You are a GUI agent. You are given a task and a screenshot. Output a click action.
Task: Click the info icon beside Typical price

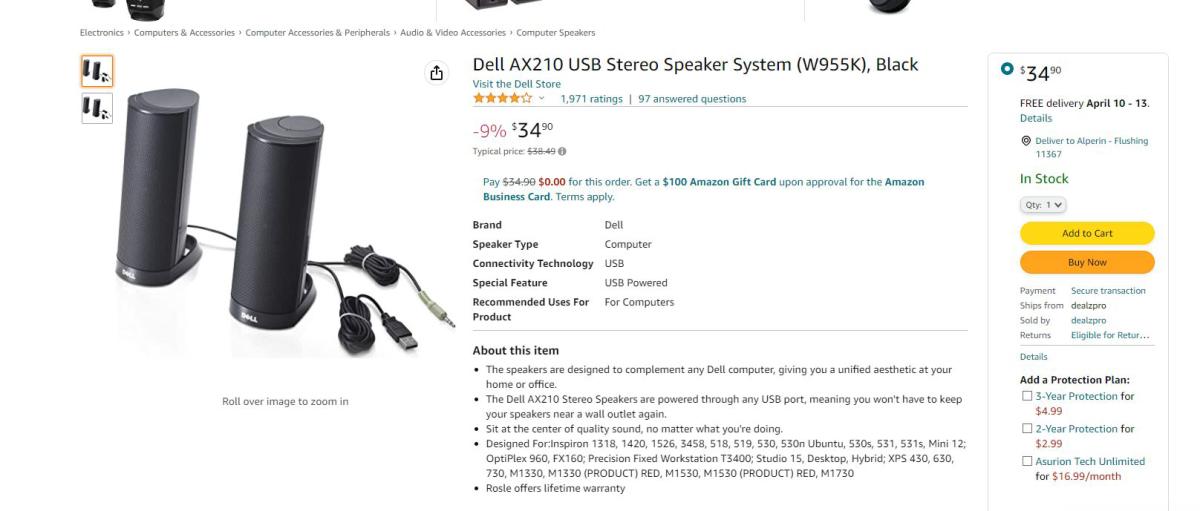click(562, 152)
